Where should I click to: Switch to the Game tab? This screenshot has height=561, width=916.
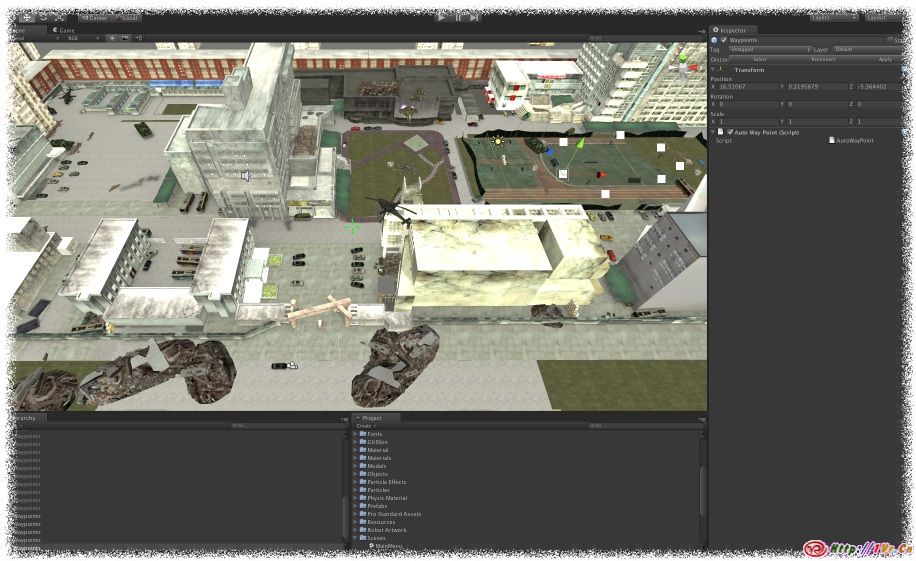[66, 30]
